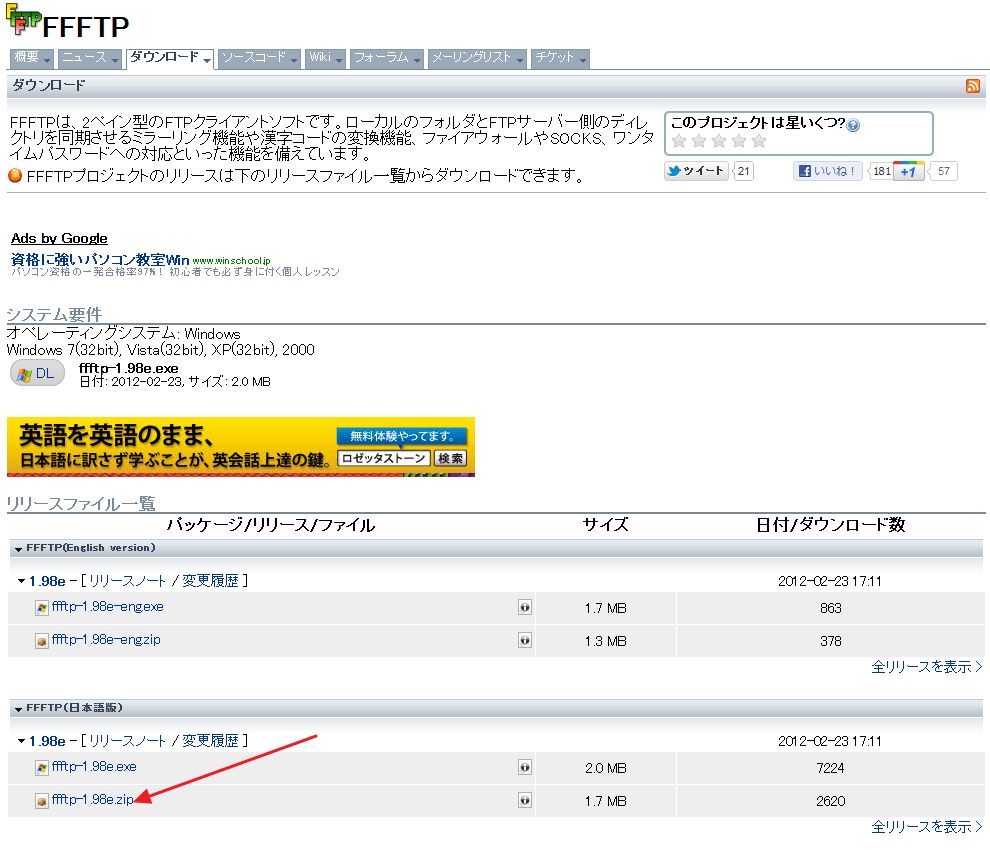The image size is (990, 850).
Task: Click the Google +1 button
Action: click(x=908, y=171)
